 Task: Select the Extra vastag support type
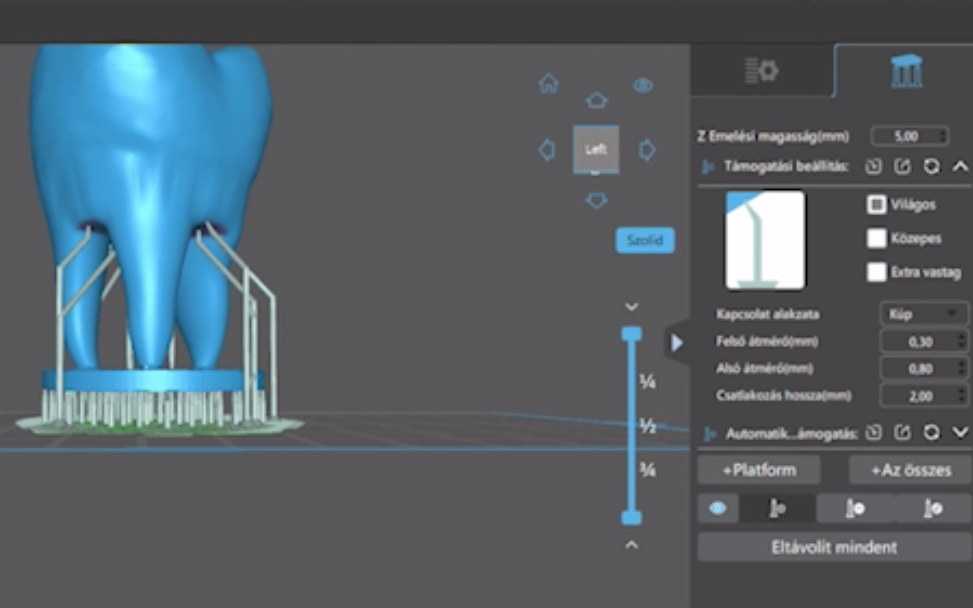click(x=877, y=272)
